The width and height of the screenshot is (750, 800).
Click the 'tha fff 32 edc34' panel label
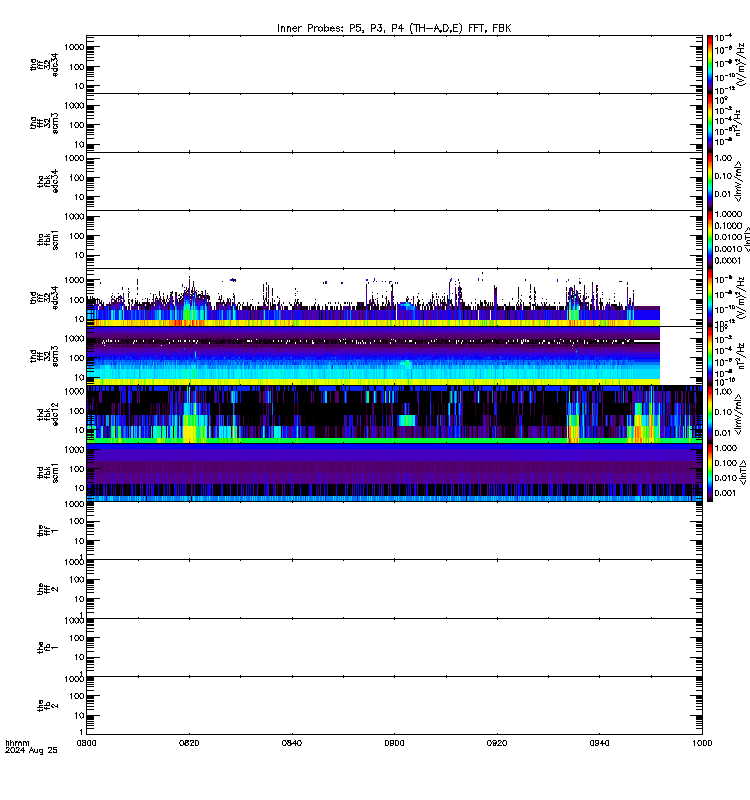44,65
